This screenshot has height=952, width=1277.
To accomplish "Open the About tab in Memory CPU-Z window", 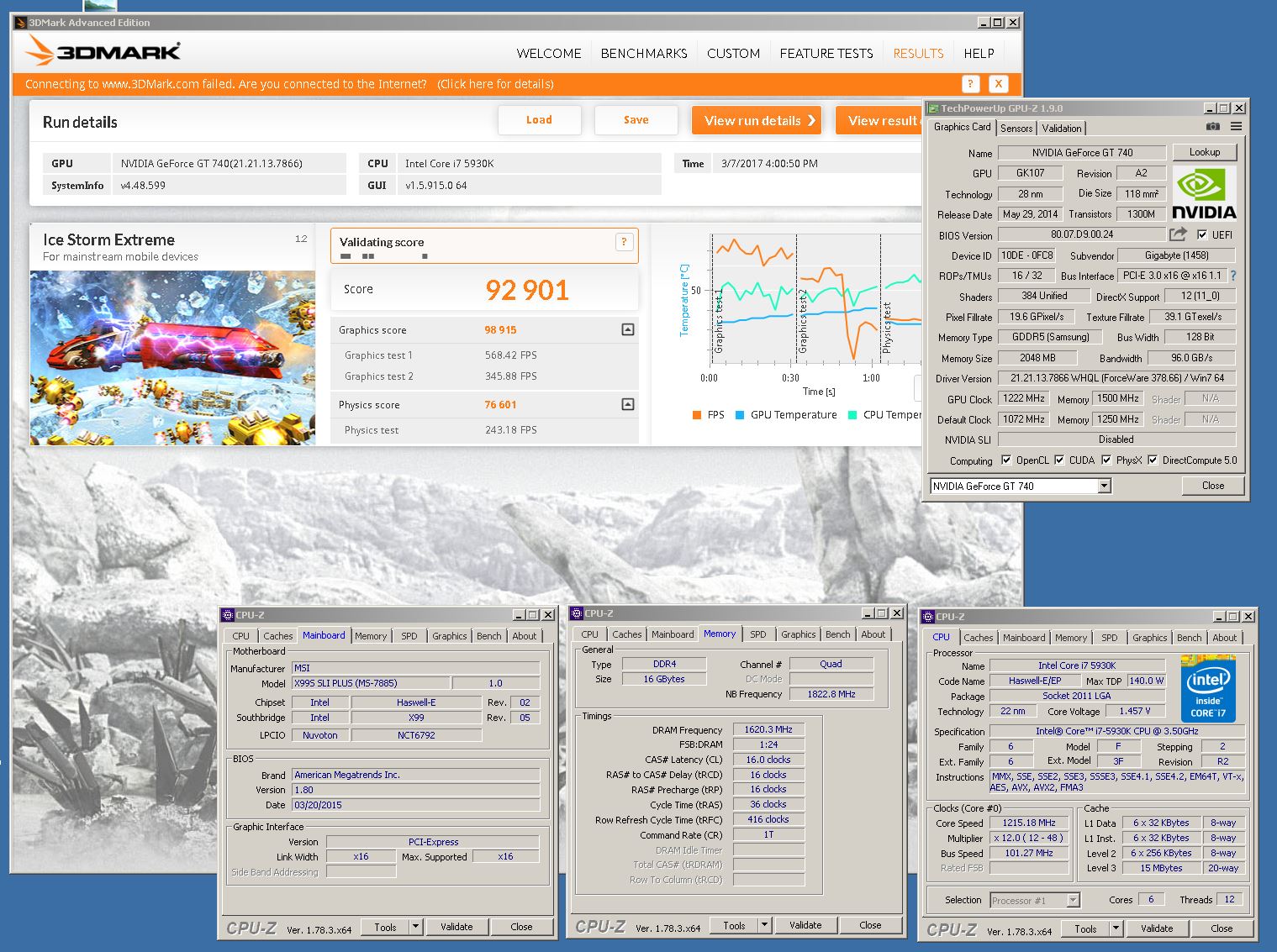I will click(x=873, y=634).
